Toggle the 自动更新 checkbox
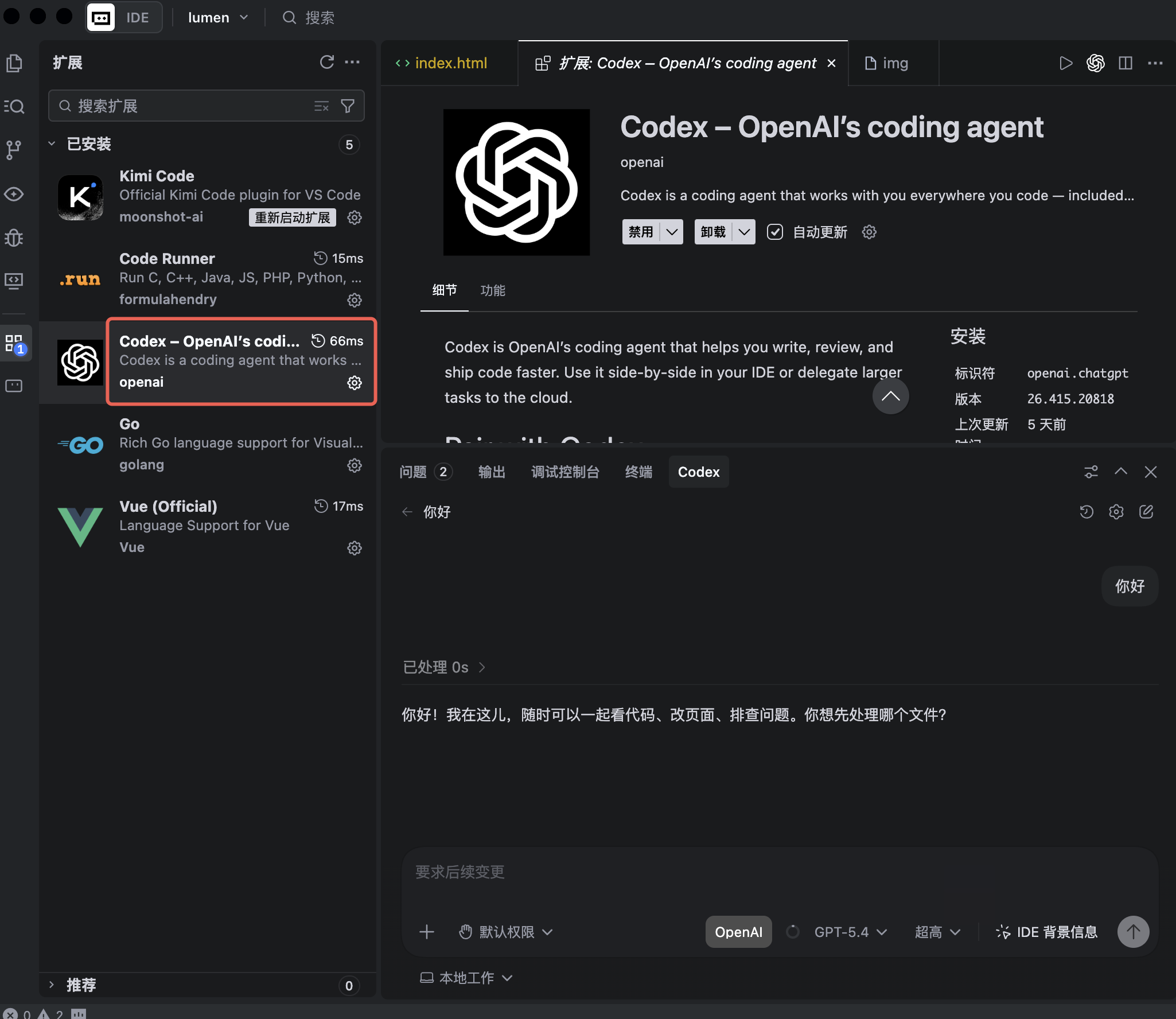 point(775,232)
